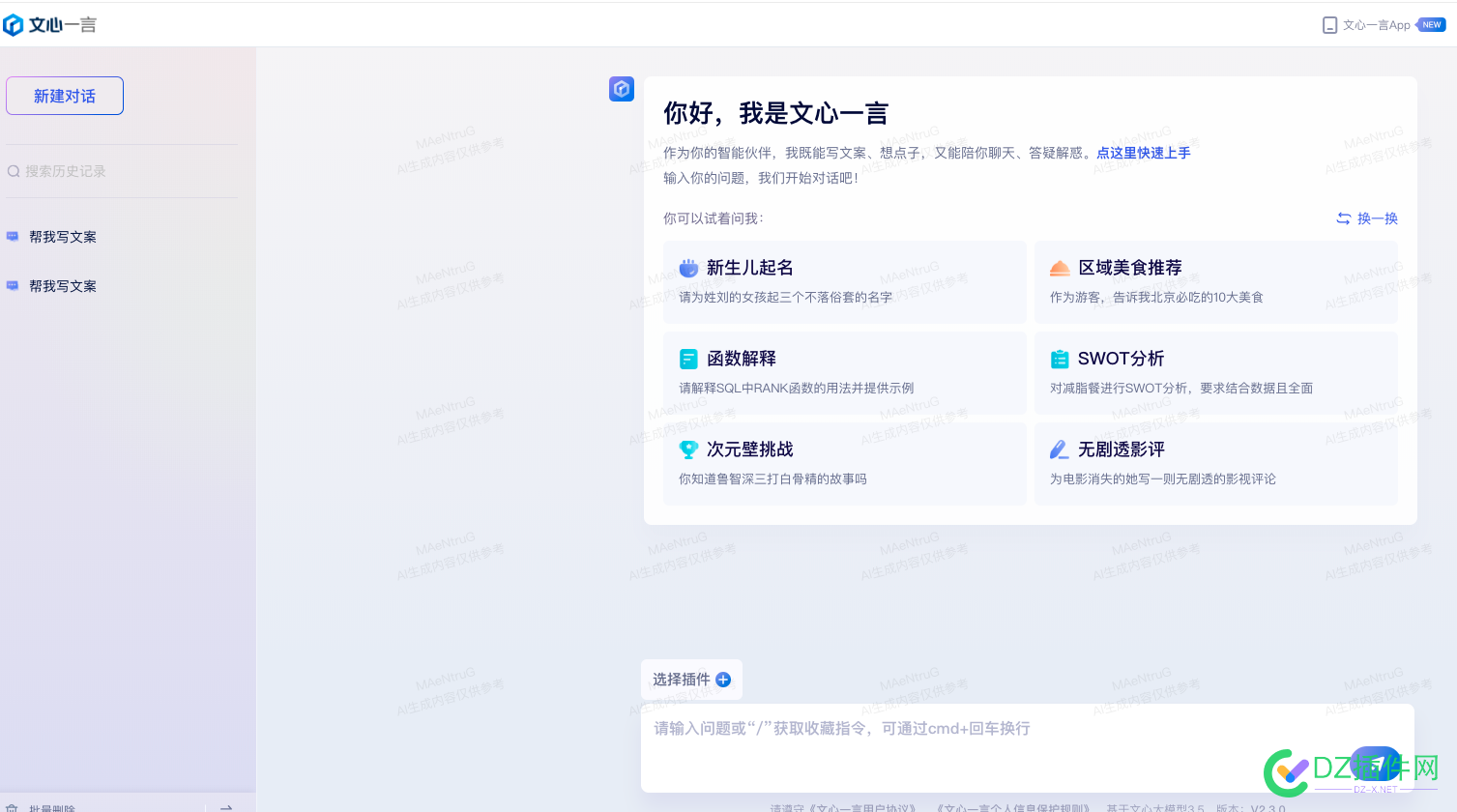The height and width of the screenshot is (812, 1457).
Task: Click the 文心一言 avatar beside the greeting
Action: tap(622, 89)
